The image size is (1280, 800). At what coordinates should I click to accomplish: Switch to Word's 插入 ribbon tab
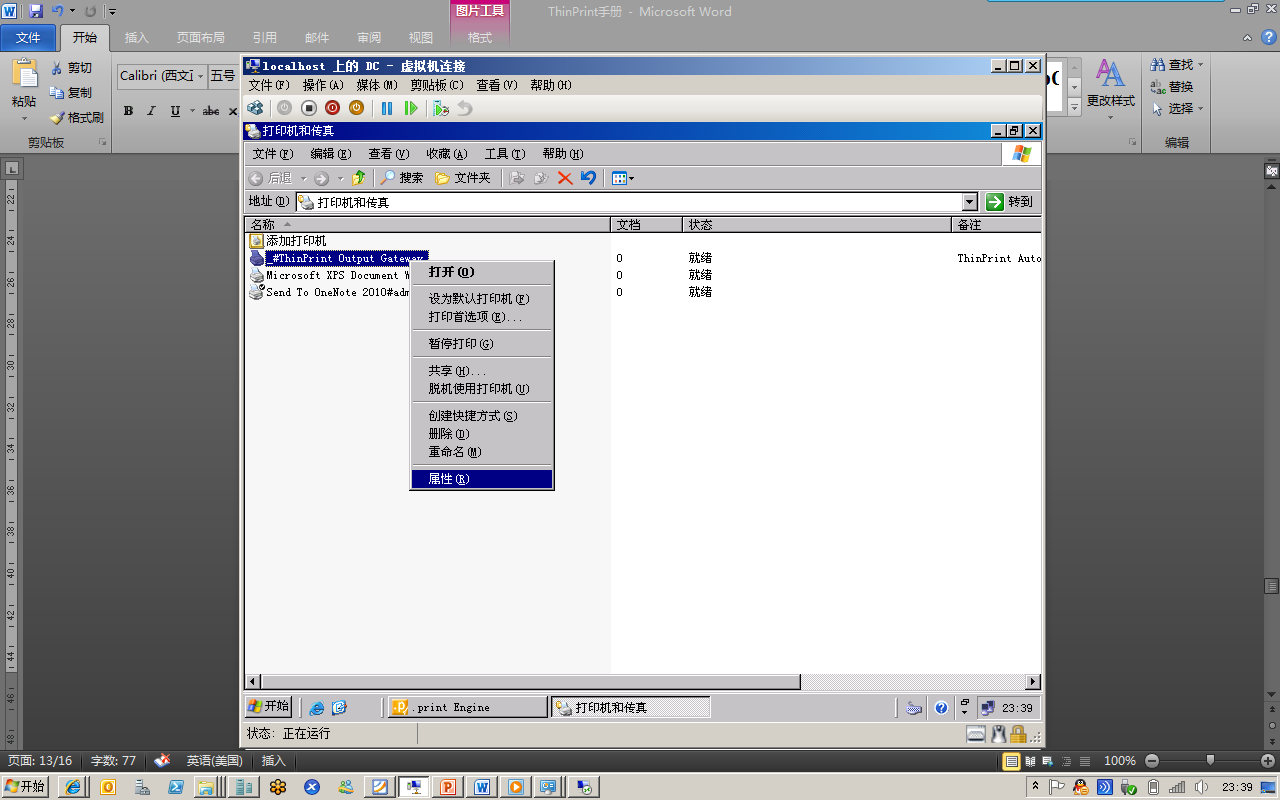(136, 38)
